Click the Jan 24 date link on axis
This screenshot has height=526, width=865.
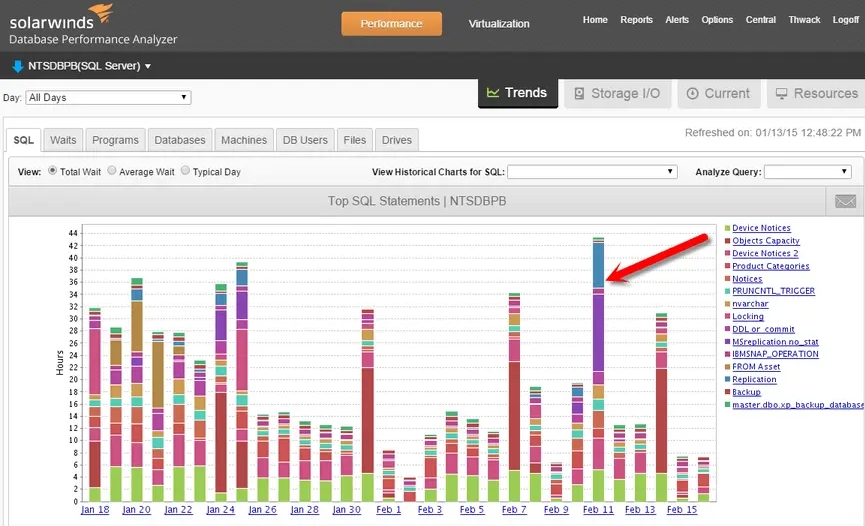click(220, 509)
